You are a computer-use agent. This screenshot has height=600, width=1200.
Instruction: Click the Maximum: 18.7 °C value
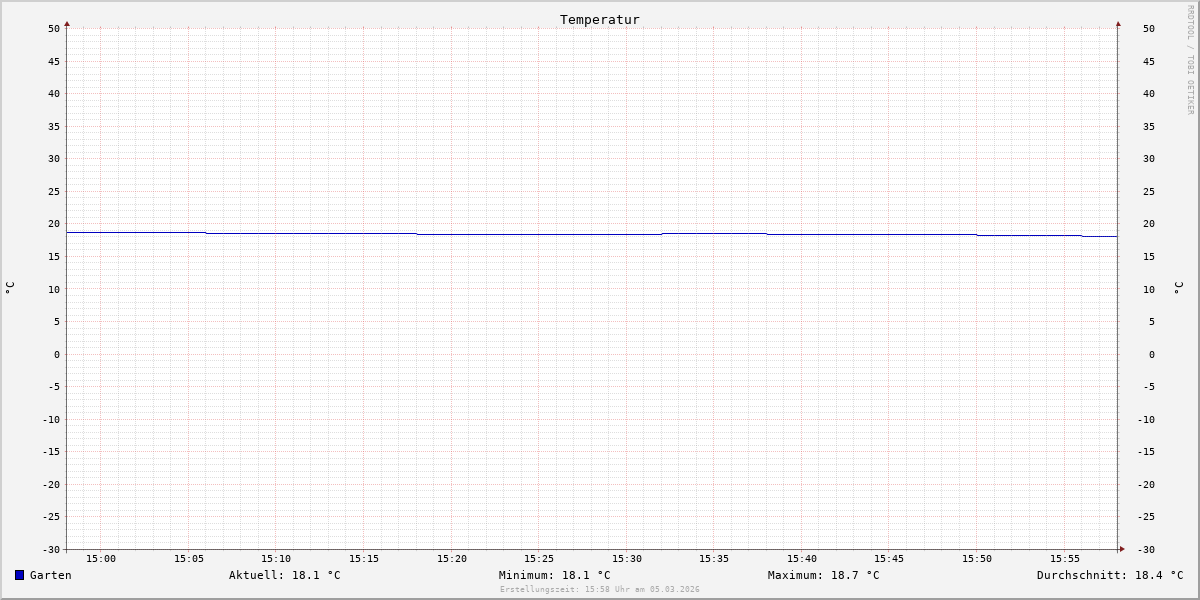tap(824, 575)
